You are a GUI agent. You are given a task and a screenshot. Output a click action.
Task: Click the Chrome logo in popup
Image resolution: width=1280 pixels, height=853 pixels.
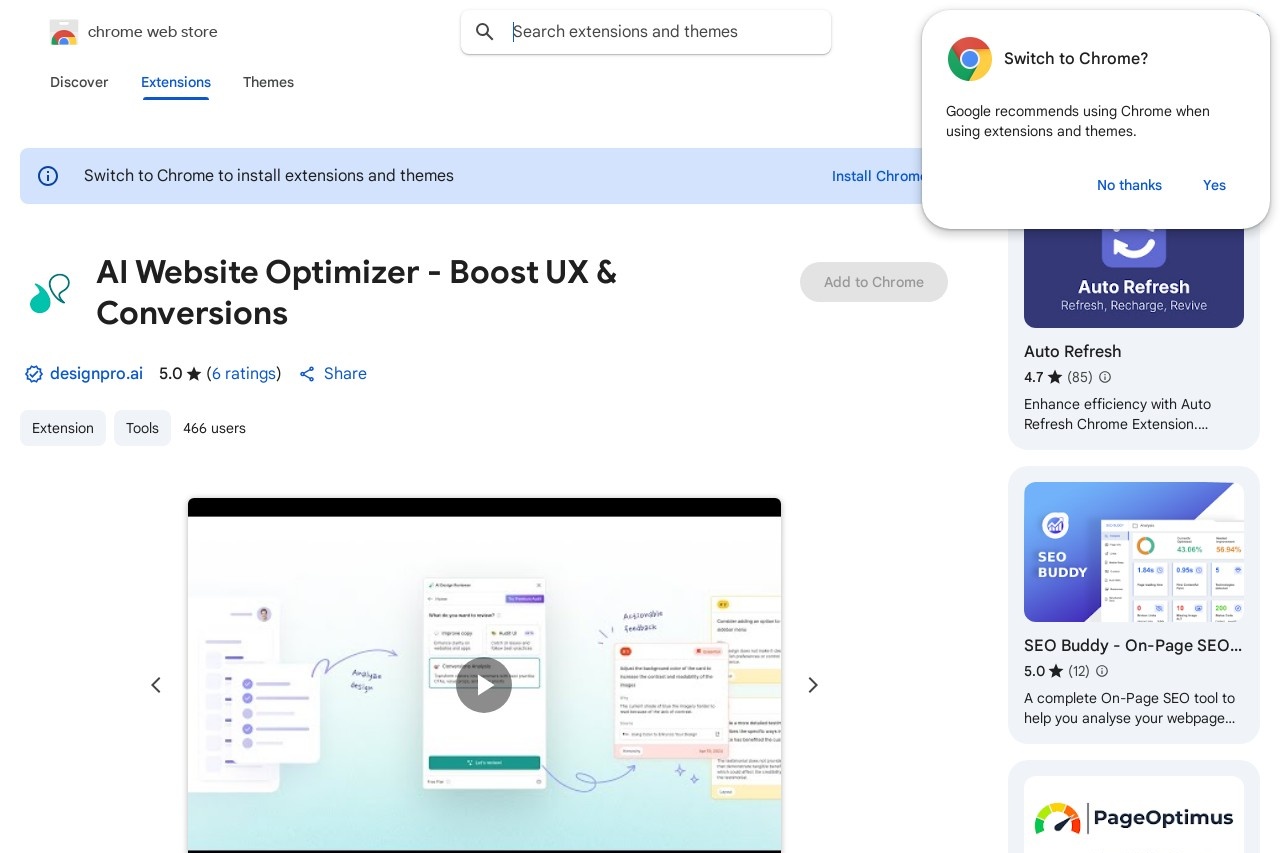[969, 59]
